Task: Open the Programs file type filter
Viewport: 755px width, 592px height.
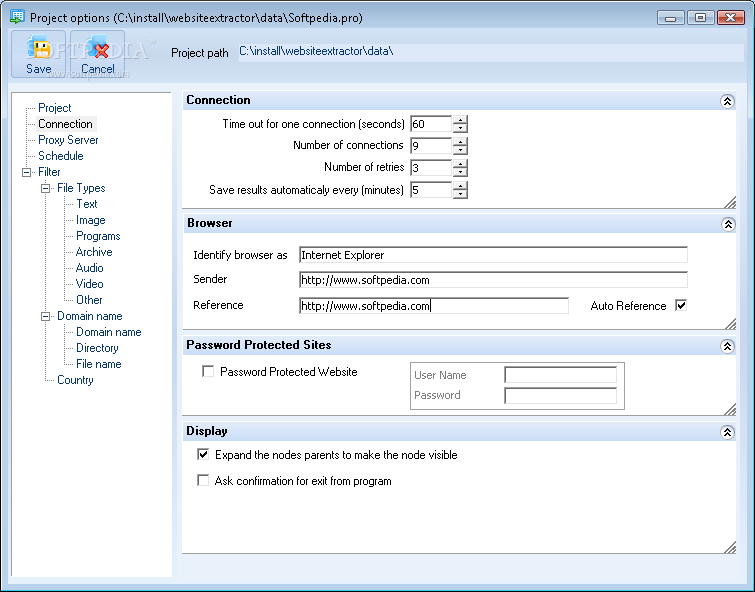Action: pyautogui.click(x=98, y=236)
